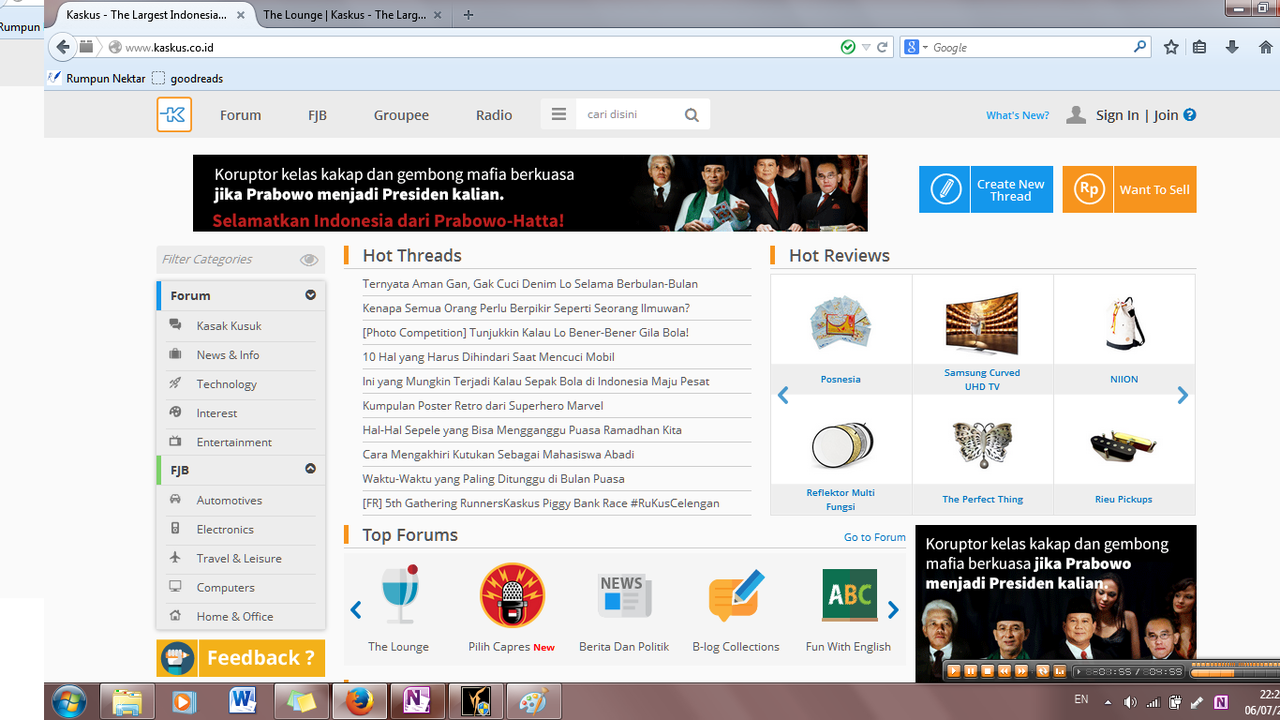Pause playback in the media player
The height and width of the screenshot is (720, 1280).
tap(970, 671)
